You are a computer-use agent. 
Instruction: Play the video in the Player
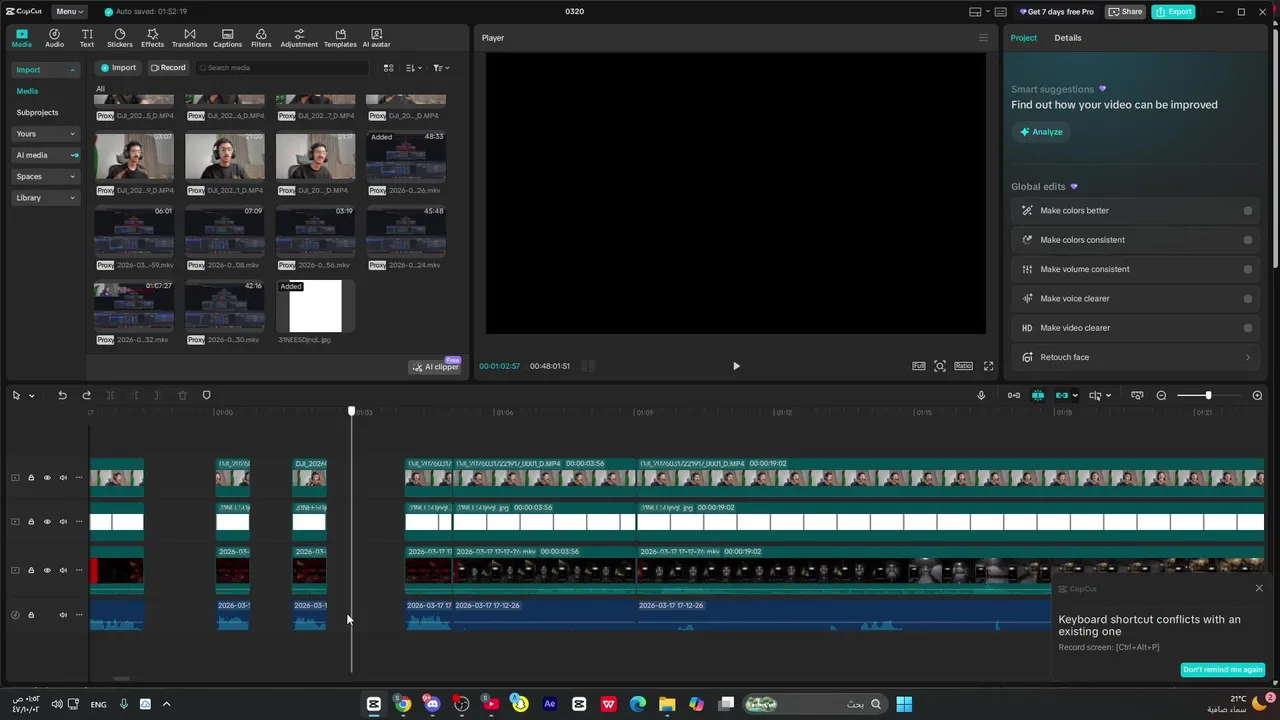[x=736, y=366]
